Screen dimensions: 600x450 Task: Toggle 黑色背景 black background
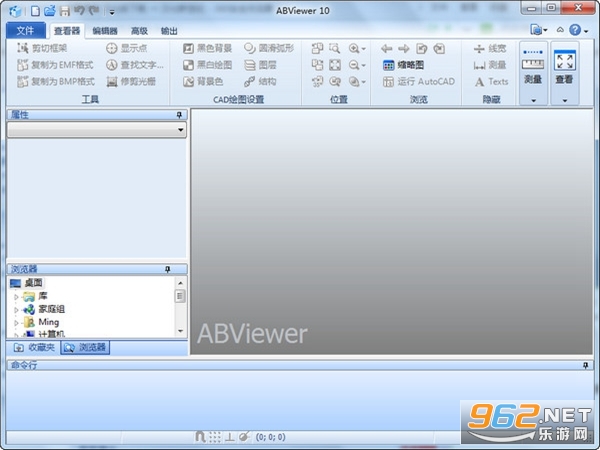click(207, 48)
